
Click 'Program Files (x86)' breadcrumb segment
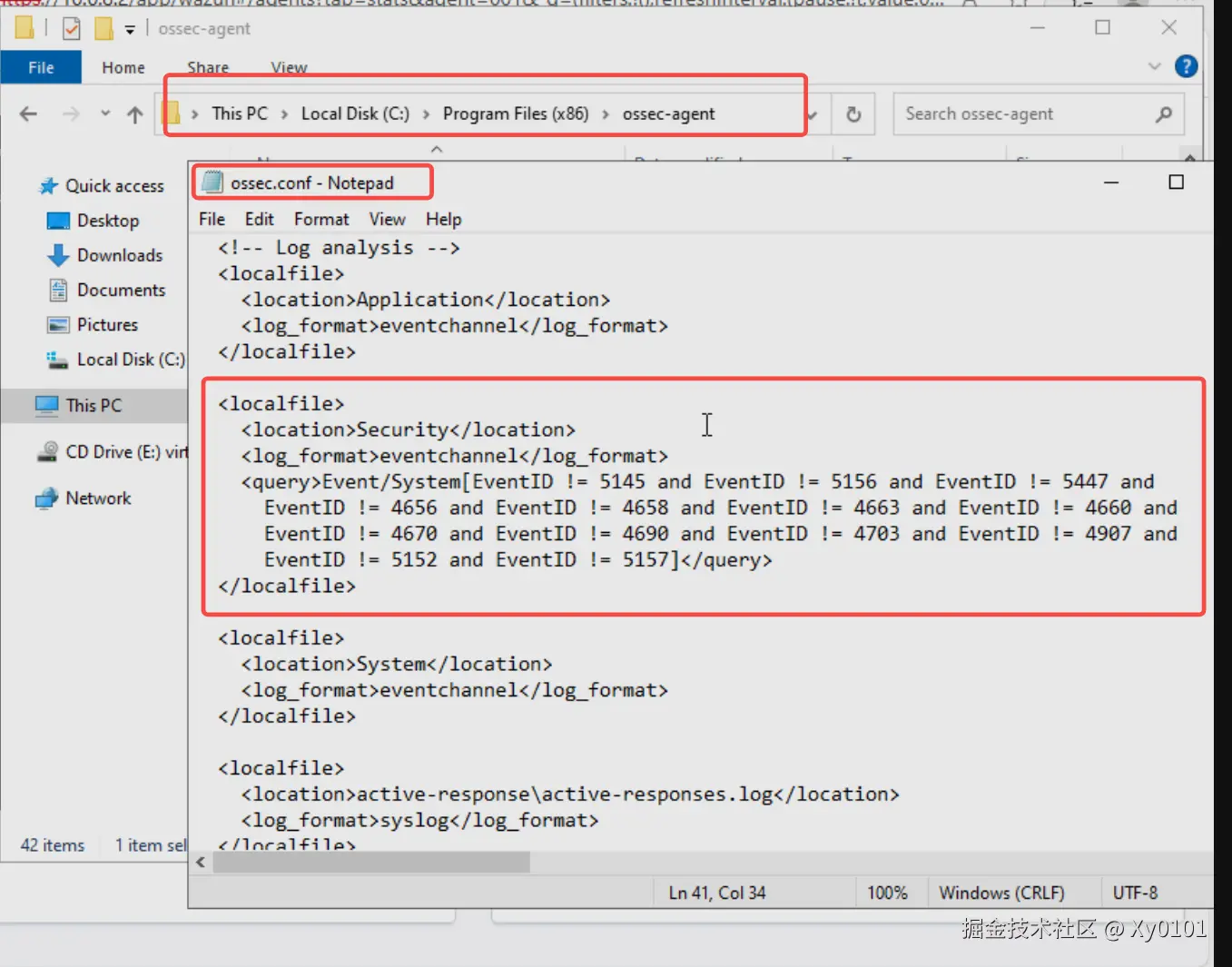click(516, 113)
